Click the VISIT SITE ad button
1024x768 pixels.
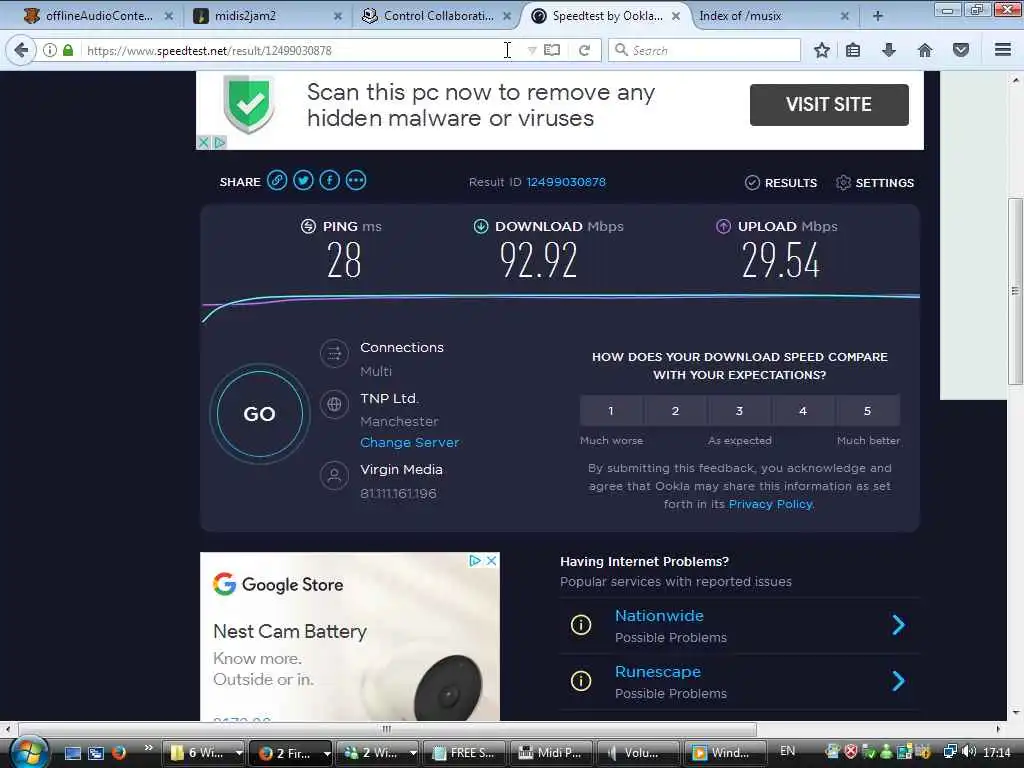click(x=829, y=104)
